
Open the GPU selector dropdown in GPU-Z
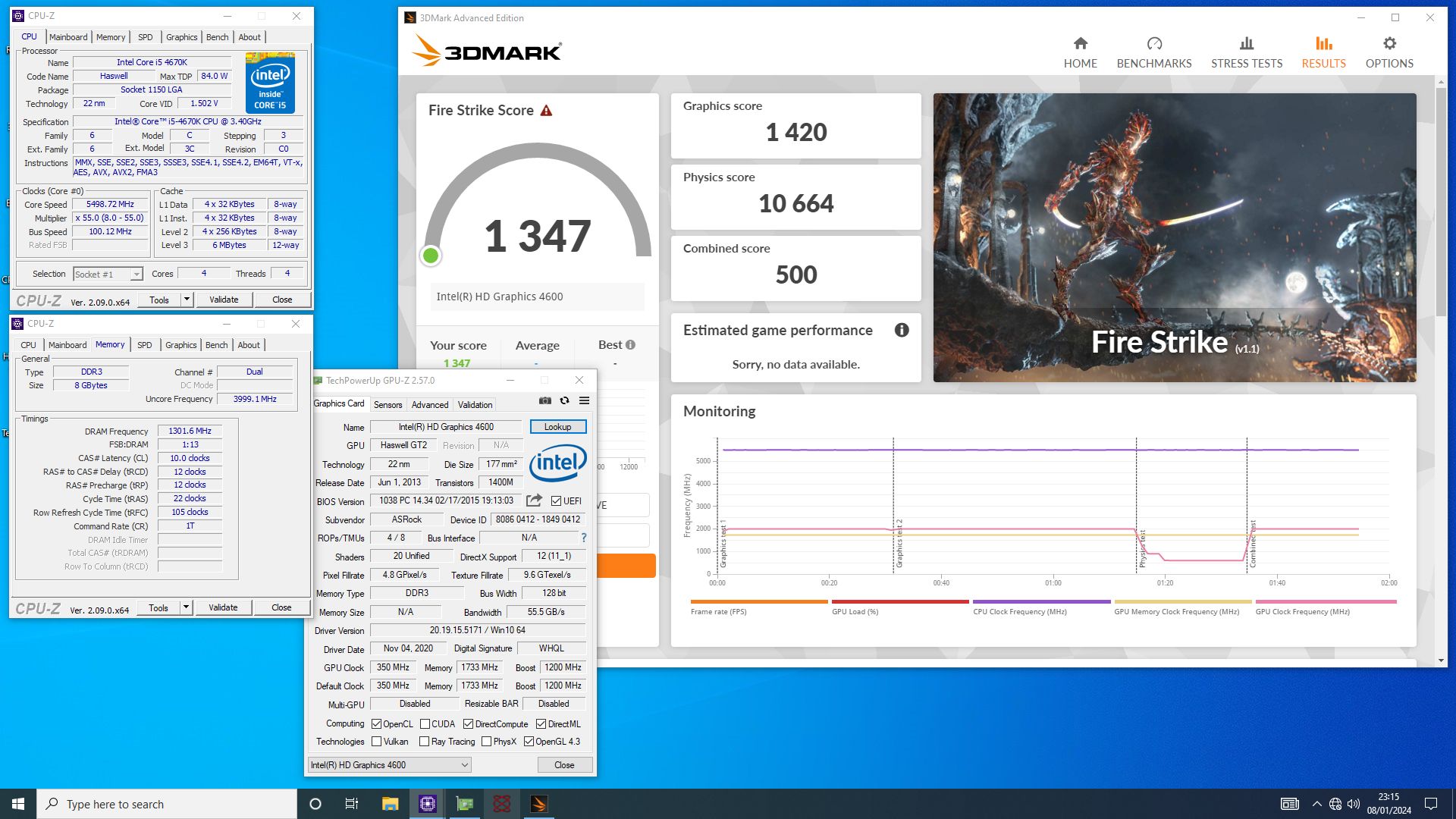[x=390, y=765]
